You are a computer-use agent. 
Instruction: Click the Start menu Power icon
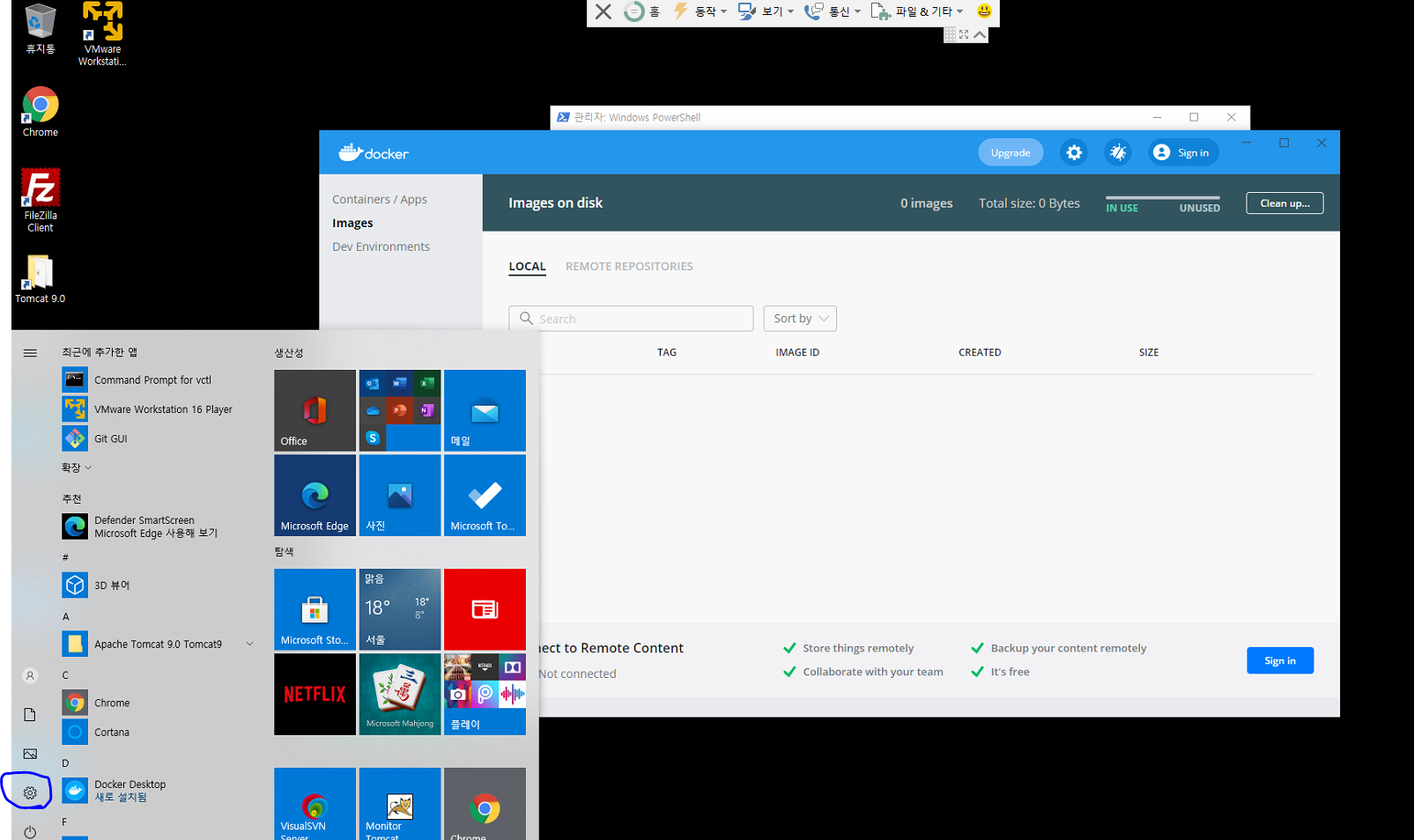click(x=30, y=831)
